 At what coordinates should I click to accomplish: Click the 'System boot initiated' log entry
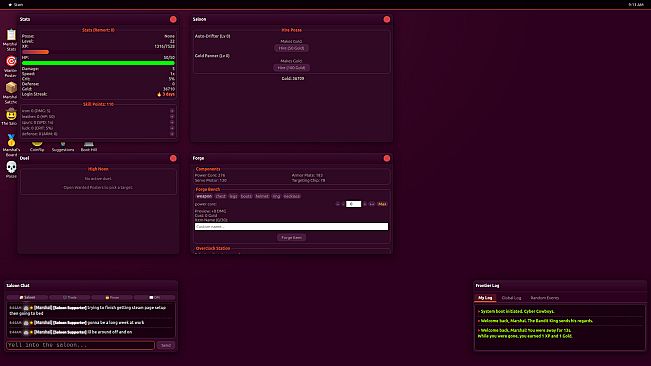516,311
